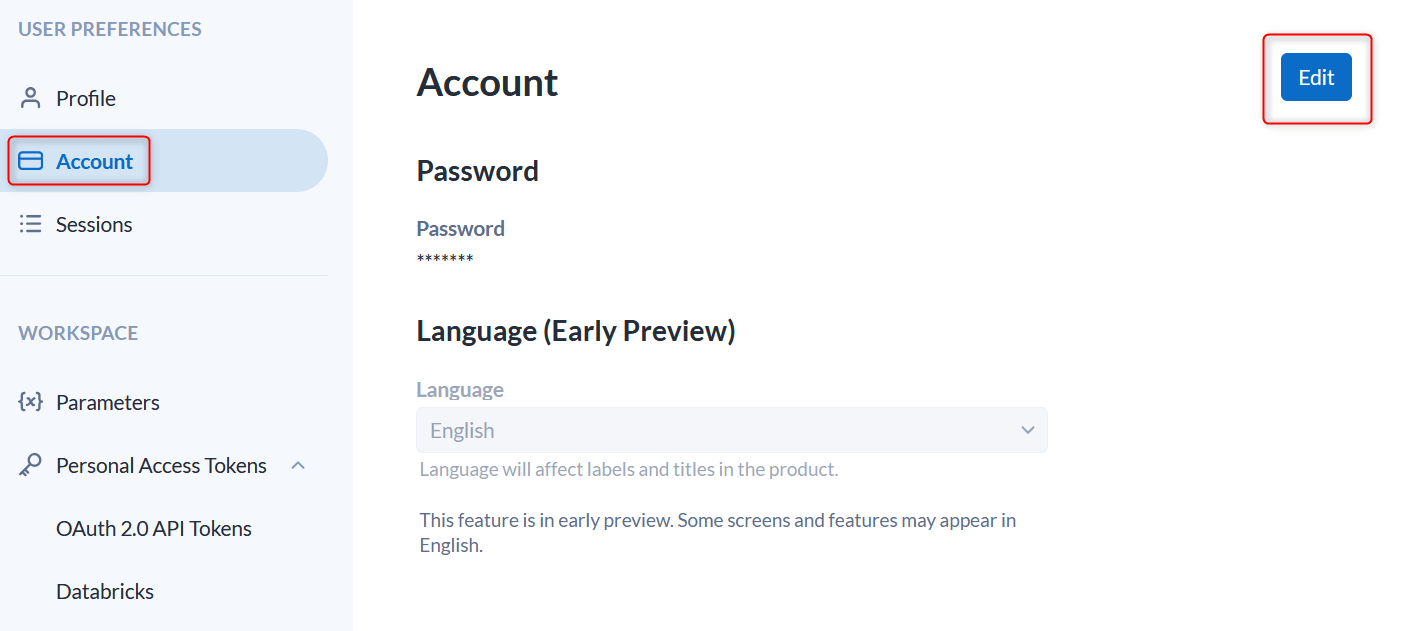Click the Language dropdown chevron arrow

pyautogui.click(x=1027, y=429)
